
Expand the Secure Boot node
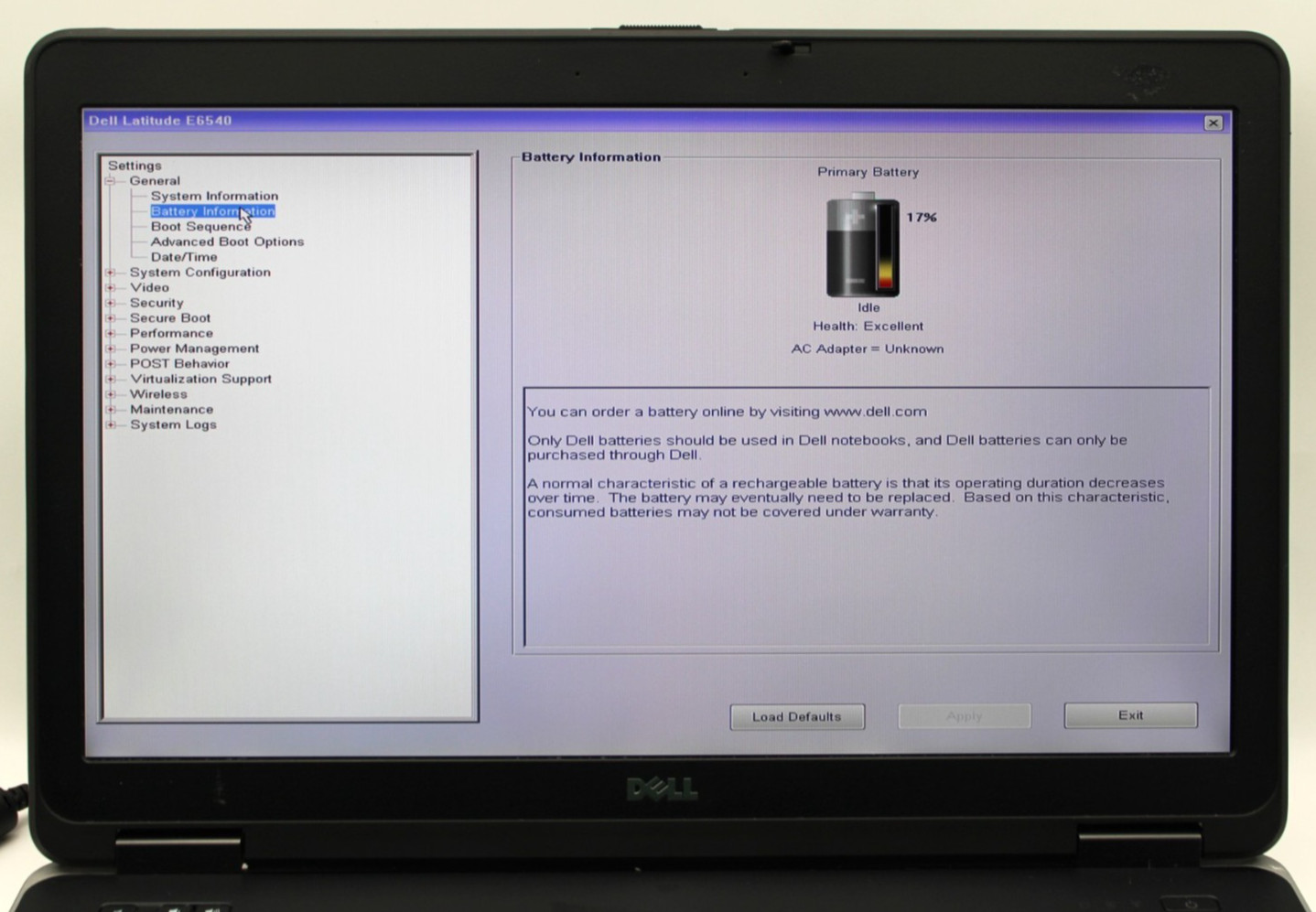[x=111, y=318]
